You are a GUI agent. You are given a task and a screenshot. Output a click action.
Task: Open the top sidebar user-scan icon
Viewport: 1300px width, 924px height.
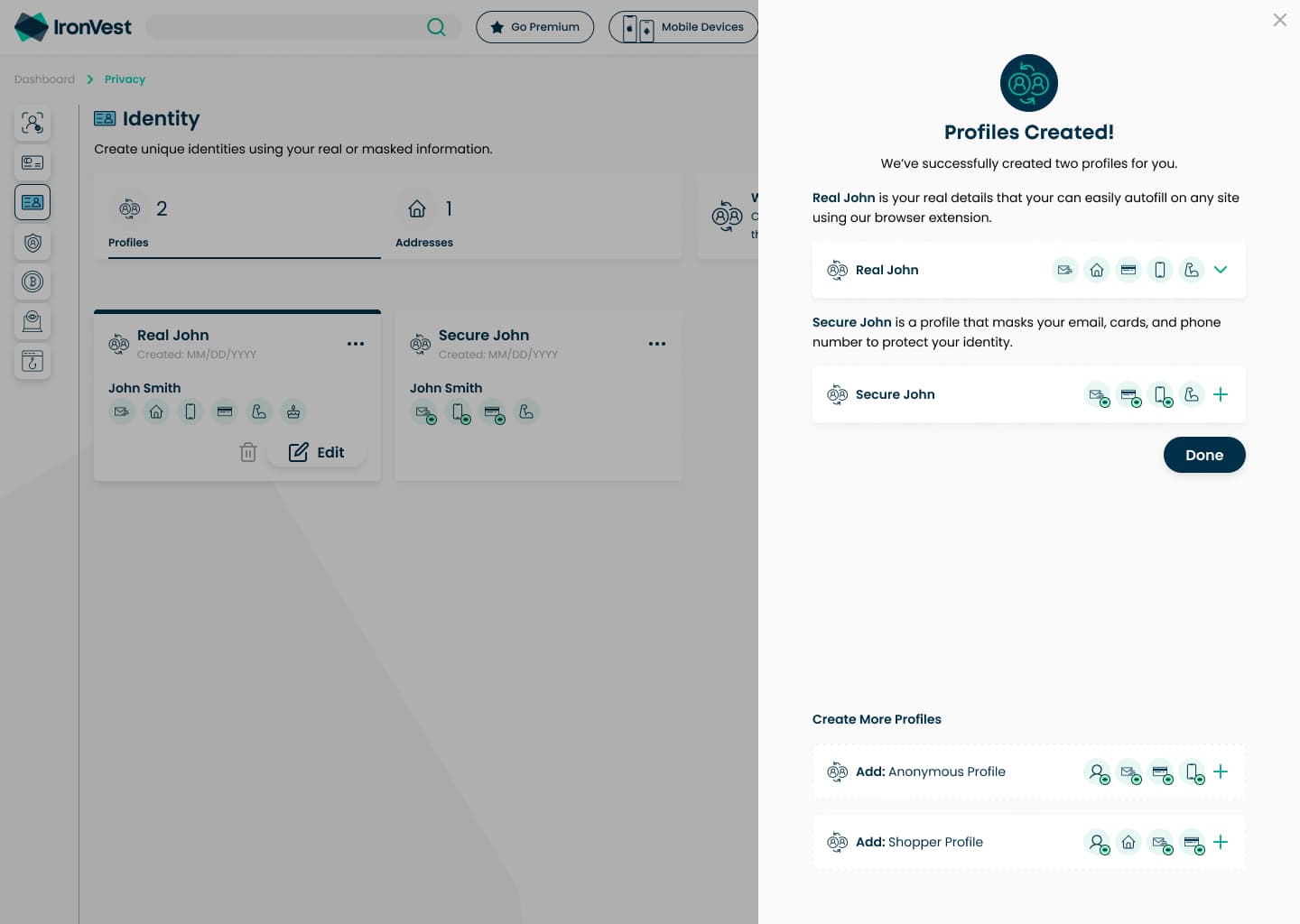pyautogui.click(x=32, y=123)
